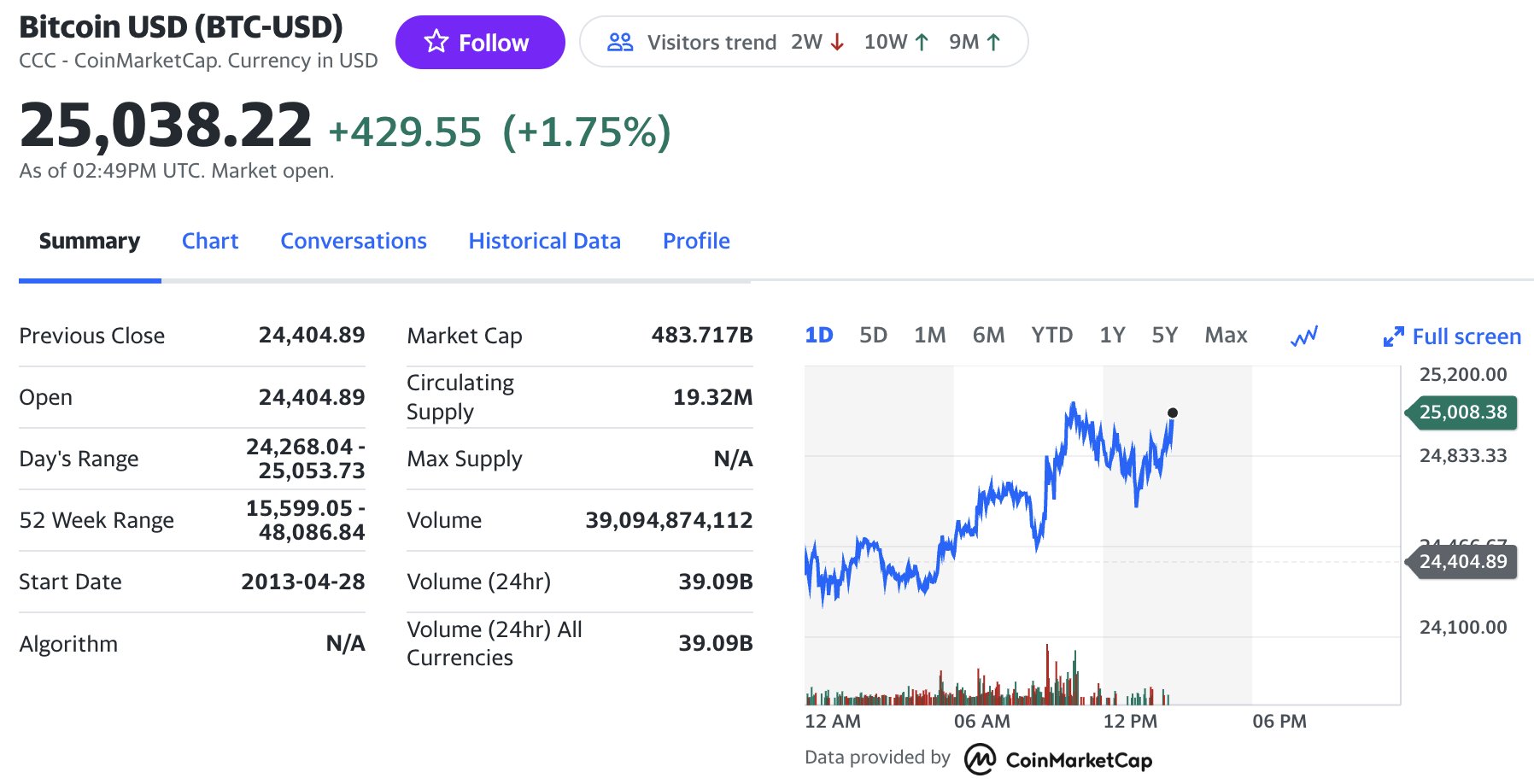Select the YTD chart range
The width and height of the screenshot is (1534, 784).
[x=1051, y=335]
